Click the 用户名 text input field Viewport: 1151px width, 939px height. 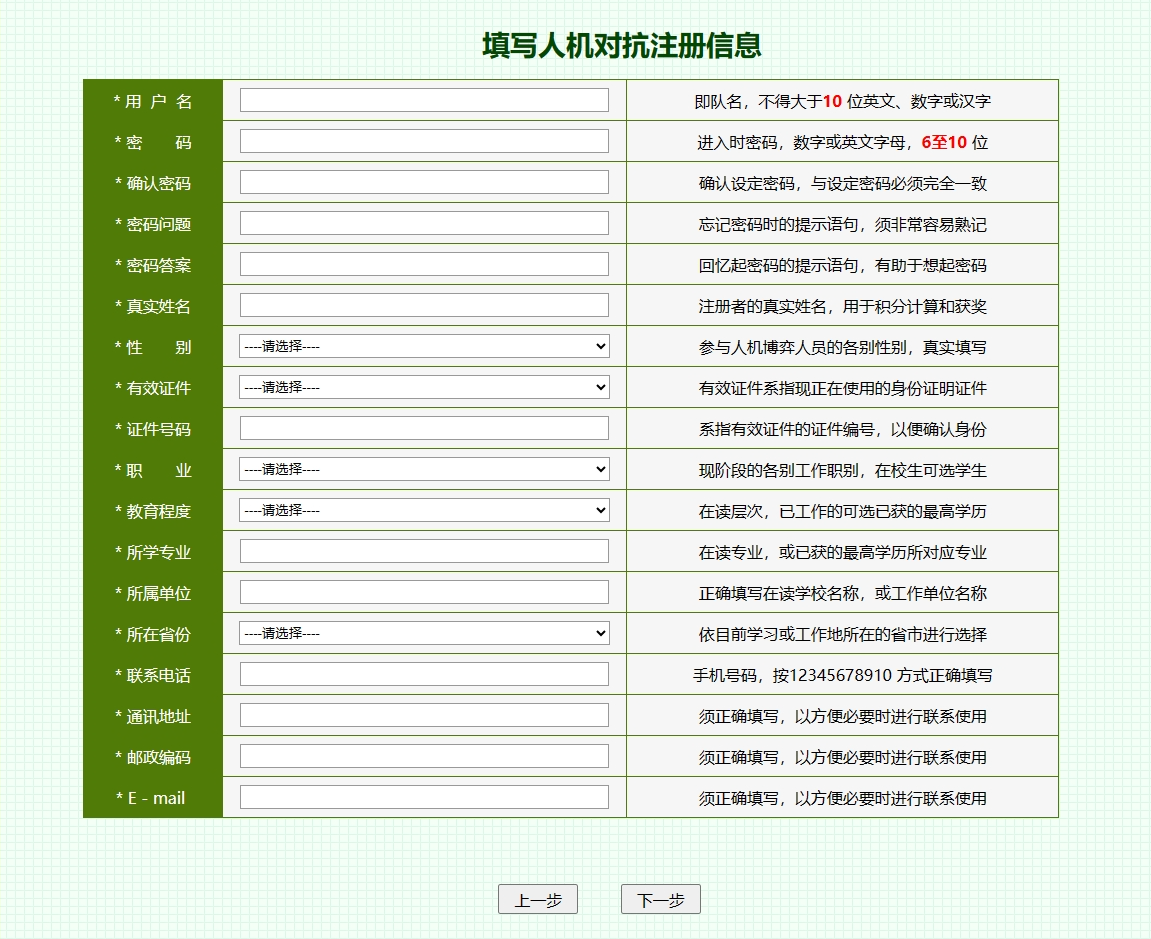(x=424, y=100)
